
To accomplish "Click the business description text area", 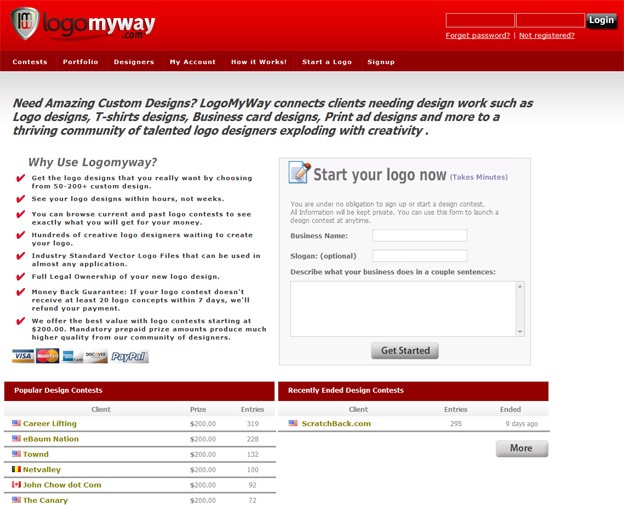I will click(403, 309).
